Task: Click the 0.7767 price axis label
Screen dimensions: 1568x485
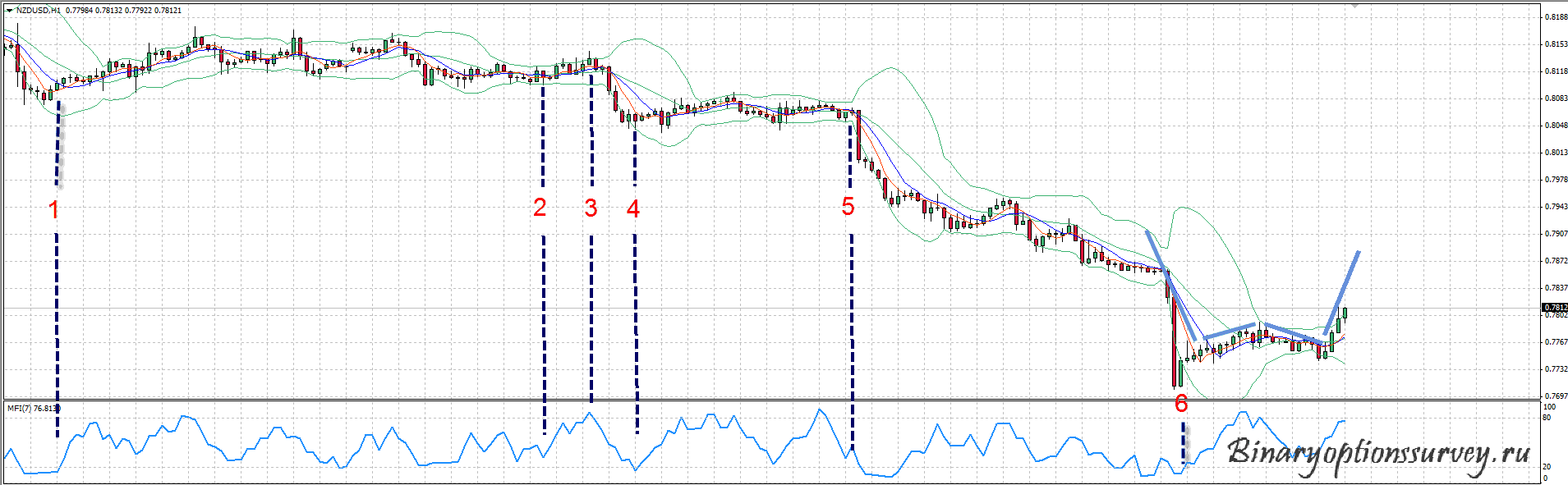Action: [1556, 342]
